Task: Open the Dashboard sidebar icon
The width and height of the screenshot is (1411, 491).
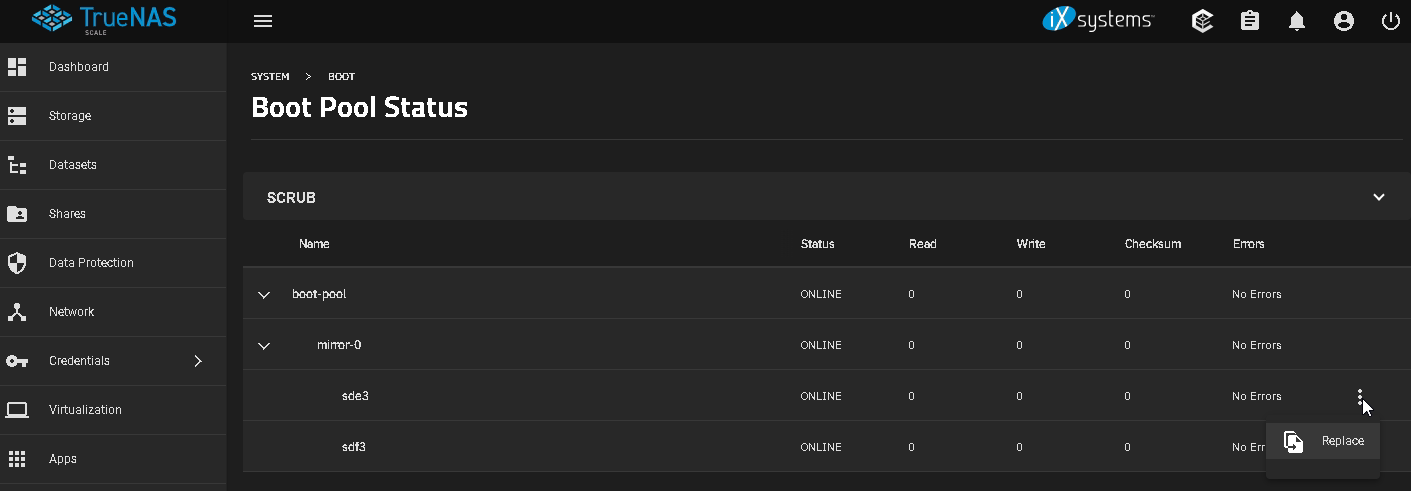Action: click(17, 67)
